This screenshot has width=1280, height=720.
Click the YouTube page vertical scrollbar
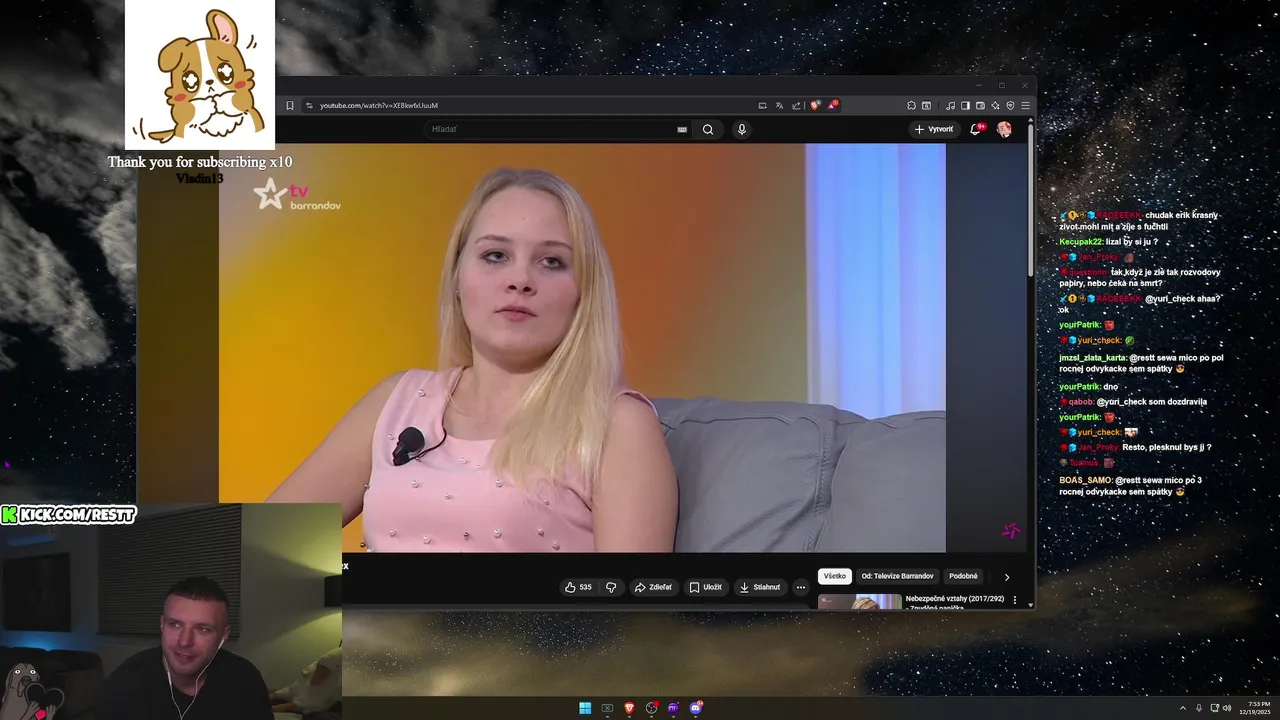coord(1031,200)
